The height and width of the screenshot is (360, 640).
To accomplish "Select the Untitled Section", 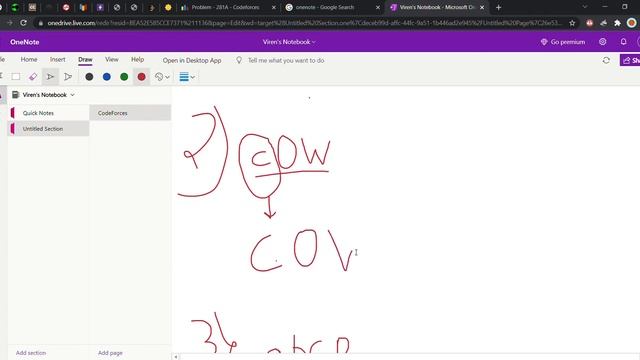I will (x=49, y=129).
